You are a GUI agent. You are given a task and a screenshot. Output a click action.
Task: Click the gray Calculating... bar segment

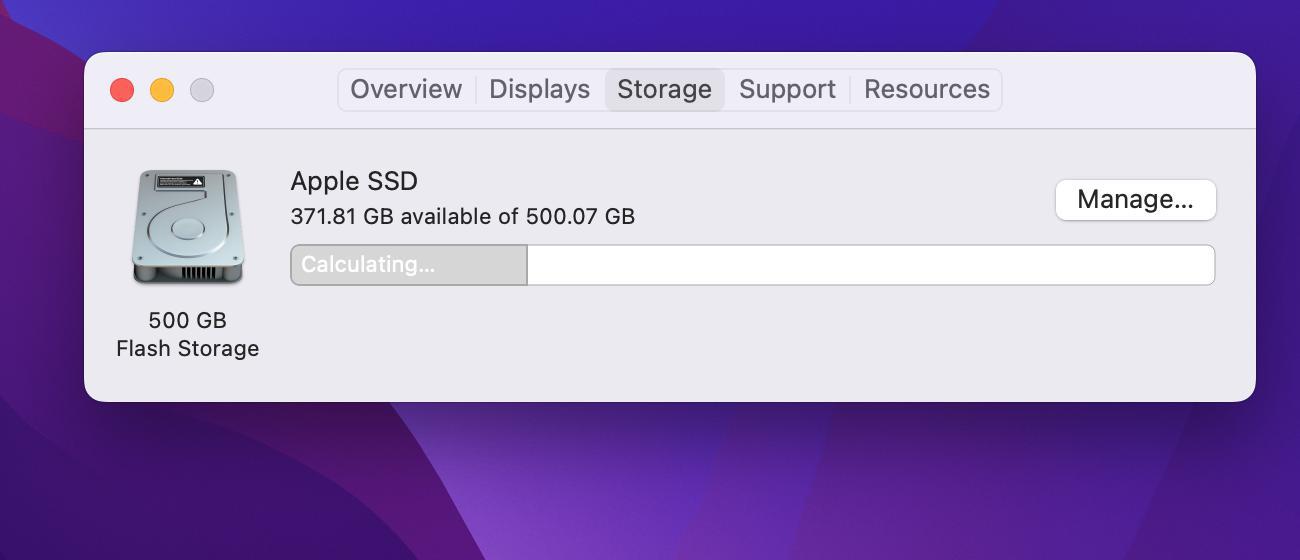pos(409,265)
